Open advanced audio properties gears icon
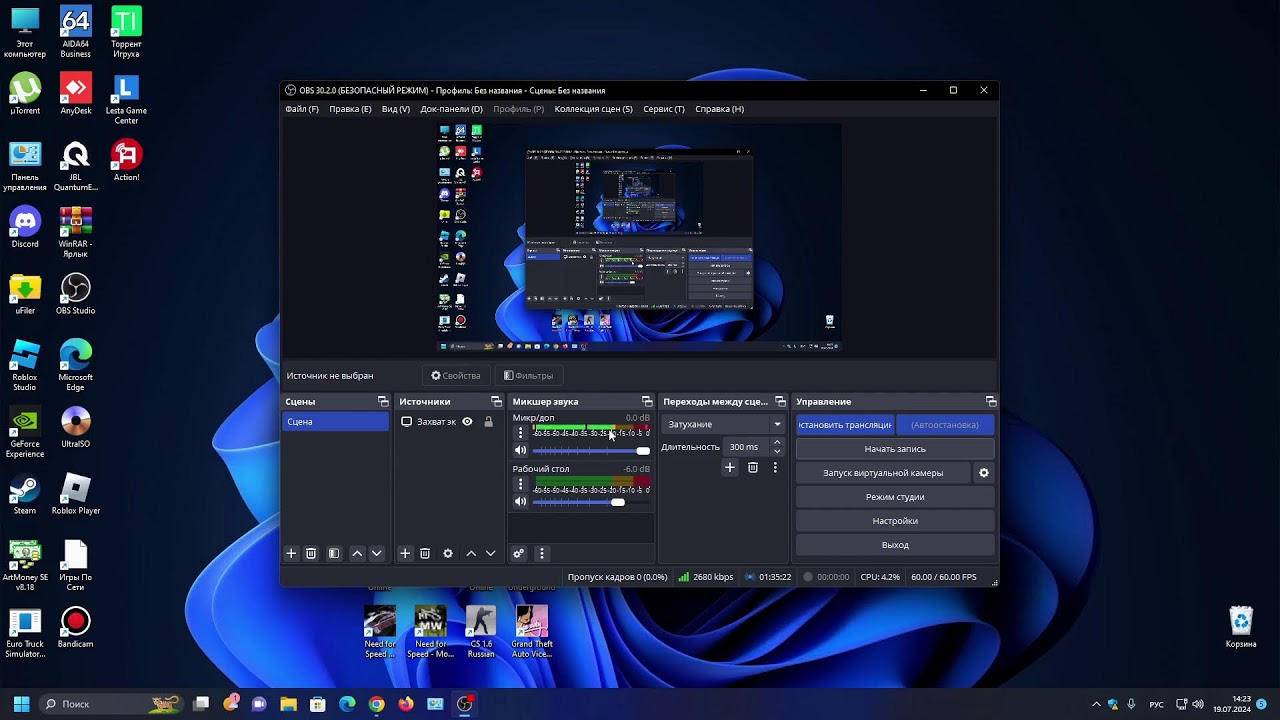This screenshot has width=1280, height=720. [x=519, y=553]
